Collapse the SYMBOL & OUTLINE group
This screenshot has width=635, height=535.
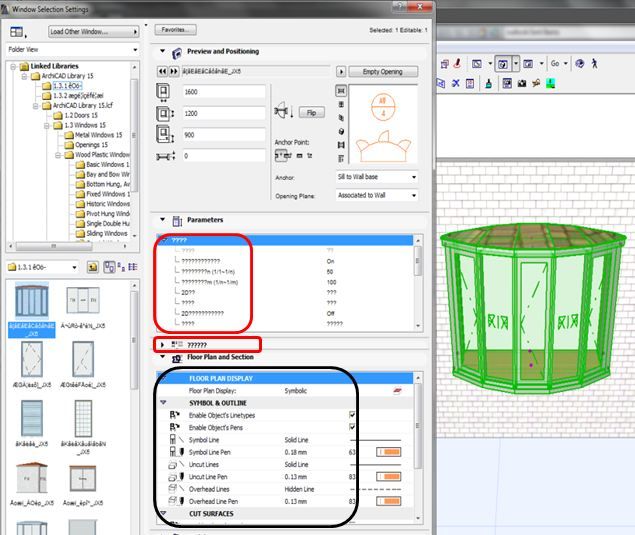coord(163,403)
